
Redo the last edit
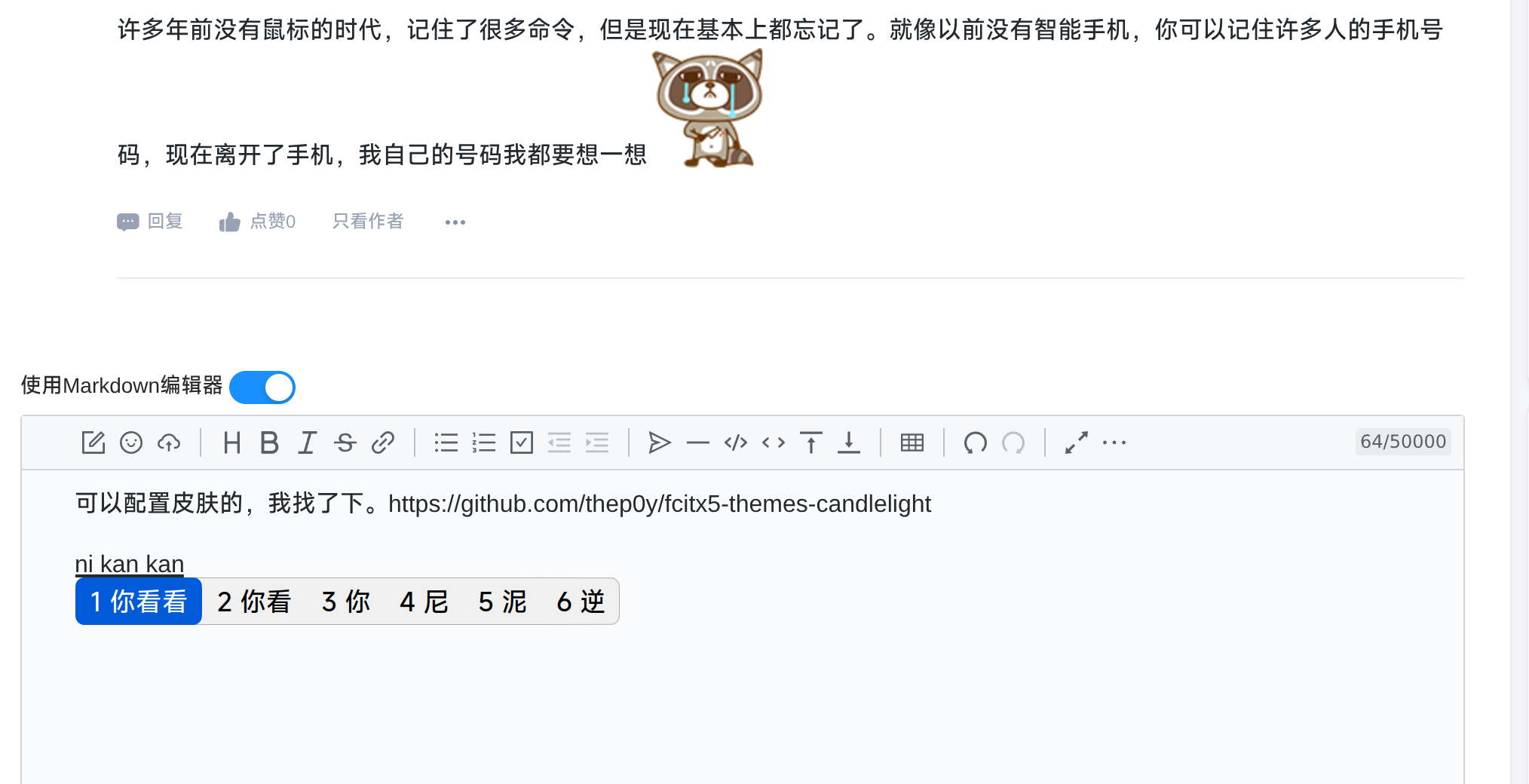[x=1013, y=443]
